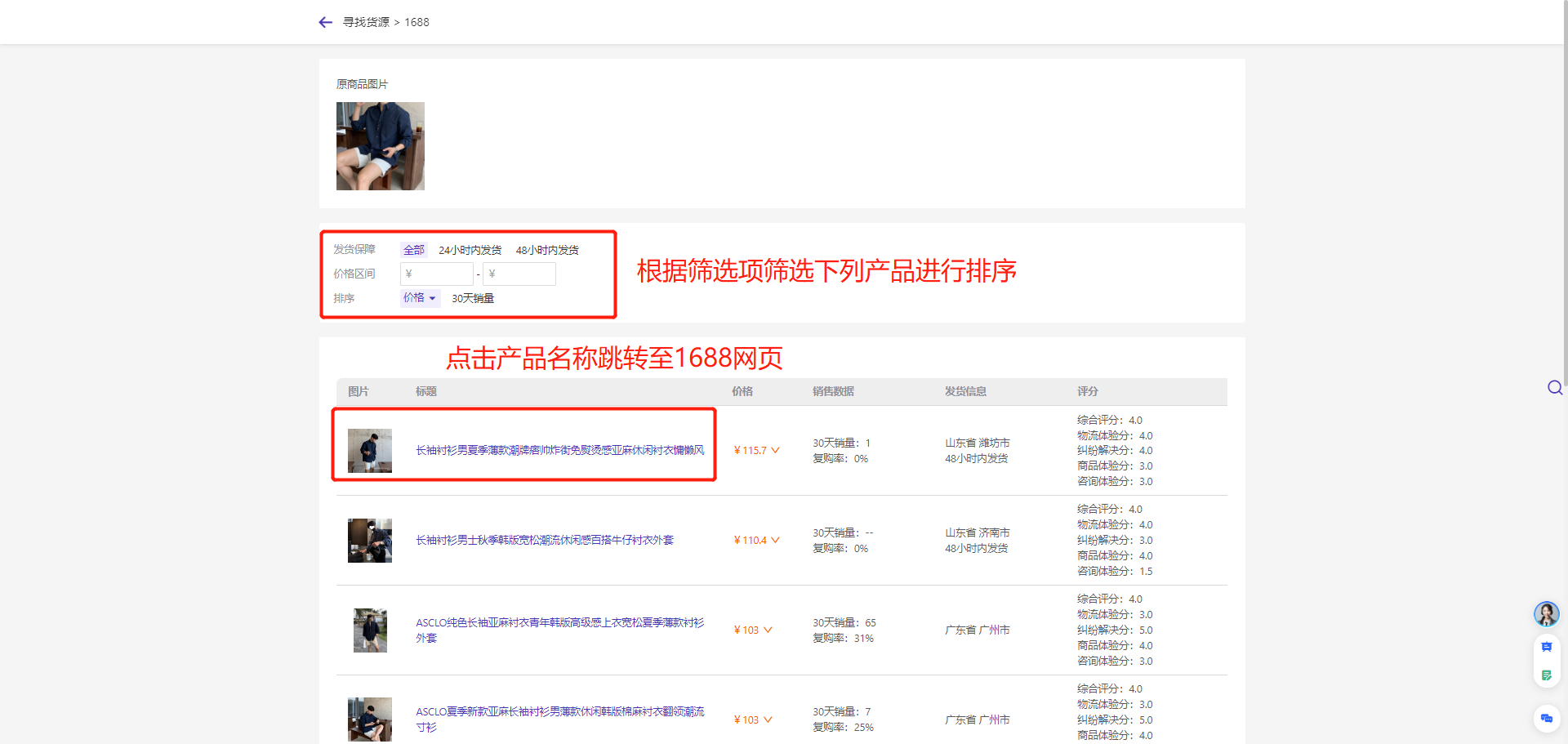1568x744 pixels.
Task: Open the blue chat bubbles icon
Action: coord(1546,719)
